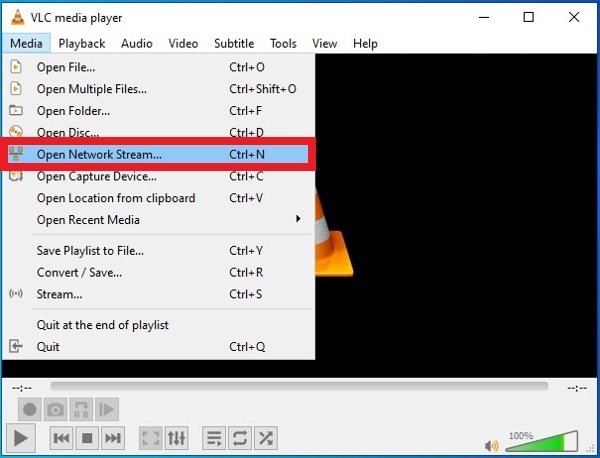This screenshot has width=600, height=458.
Task: Select Save Playlist to File... entry
Action: 158,251
